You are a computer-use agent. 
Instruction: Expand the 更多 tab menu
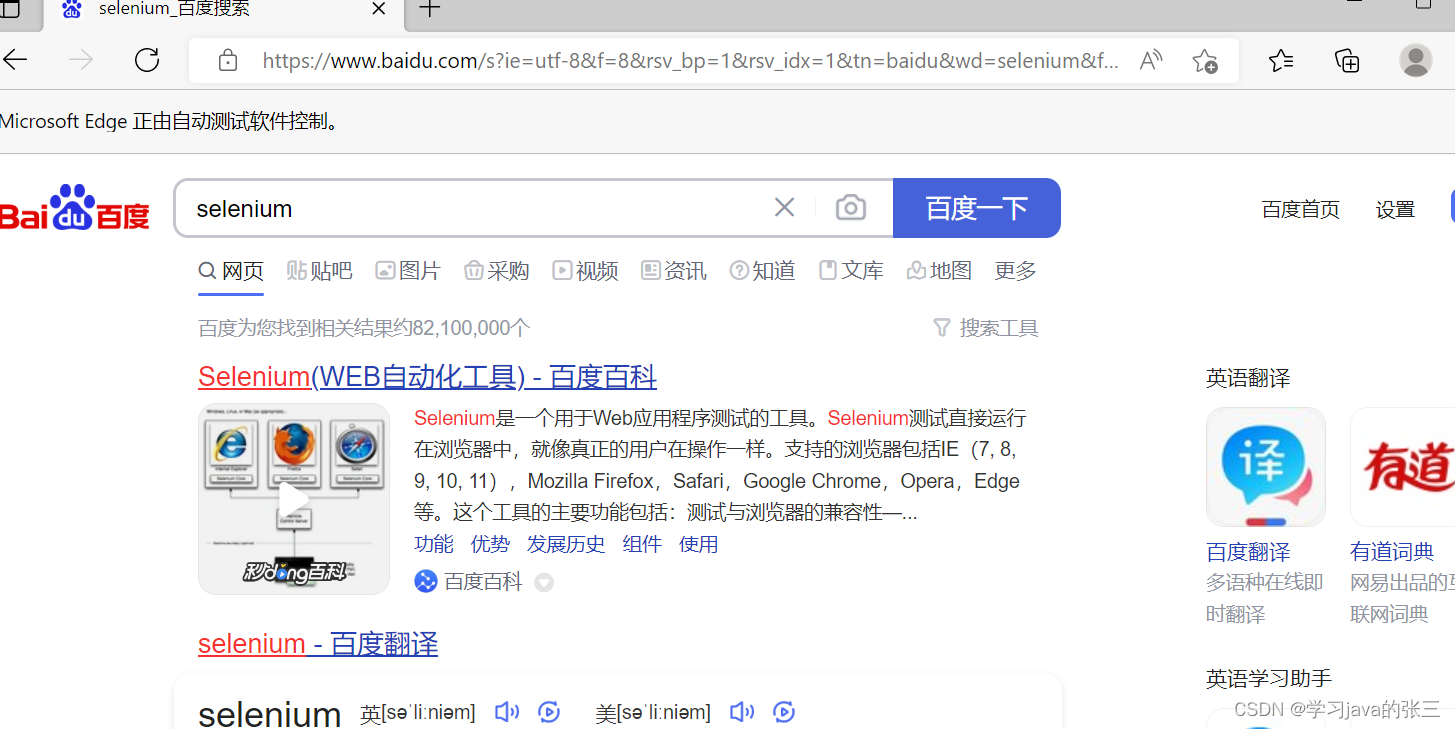point(1015,271)
